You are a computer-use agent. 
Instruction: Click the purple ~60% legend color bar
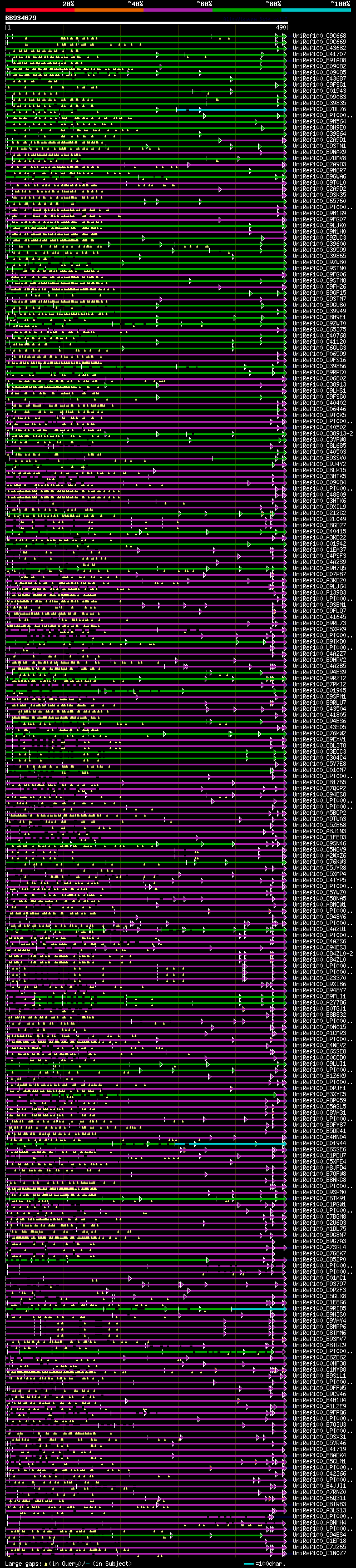pos(179,11)
